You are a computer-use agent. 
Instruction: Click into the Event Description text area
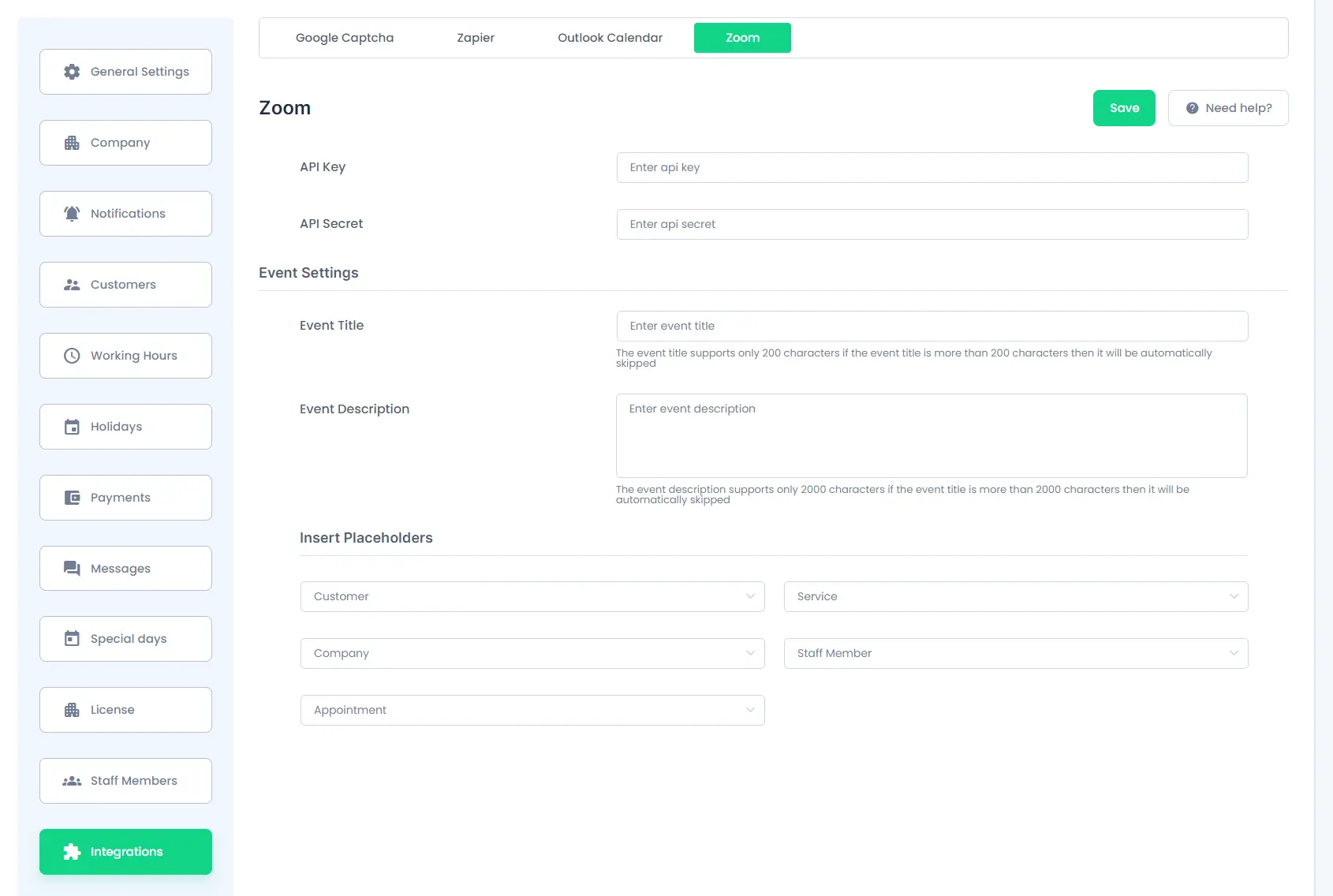[931, 435]
